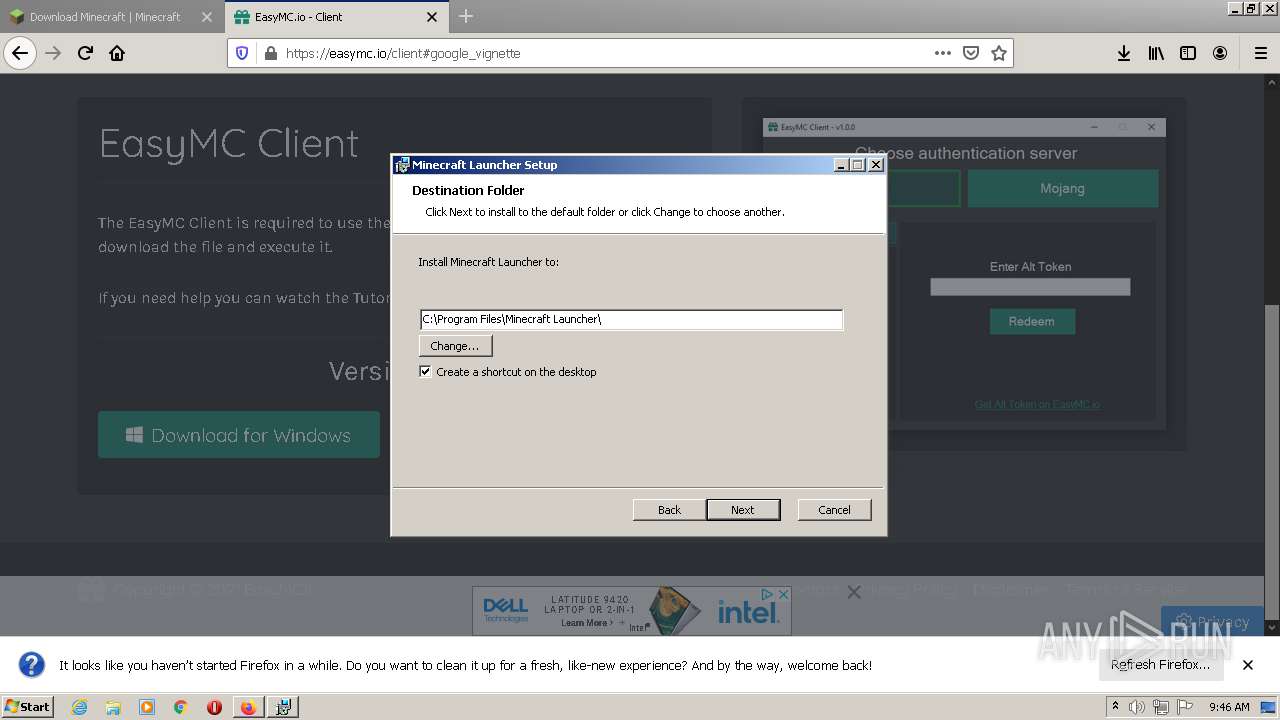Click Next in Minecraft Launcher Setup

(743, 510)
